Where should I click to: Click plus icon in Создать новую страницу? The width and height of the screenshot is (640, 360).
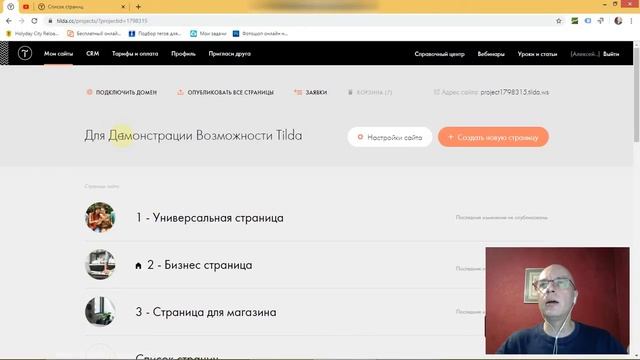451,137
